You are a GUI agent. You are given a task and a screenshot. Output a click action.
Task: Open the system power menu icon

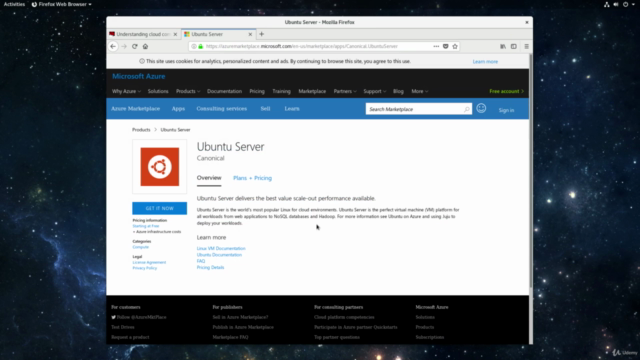click(x=626, y=4)
